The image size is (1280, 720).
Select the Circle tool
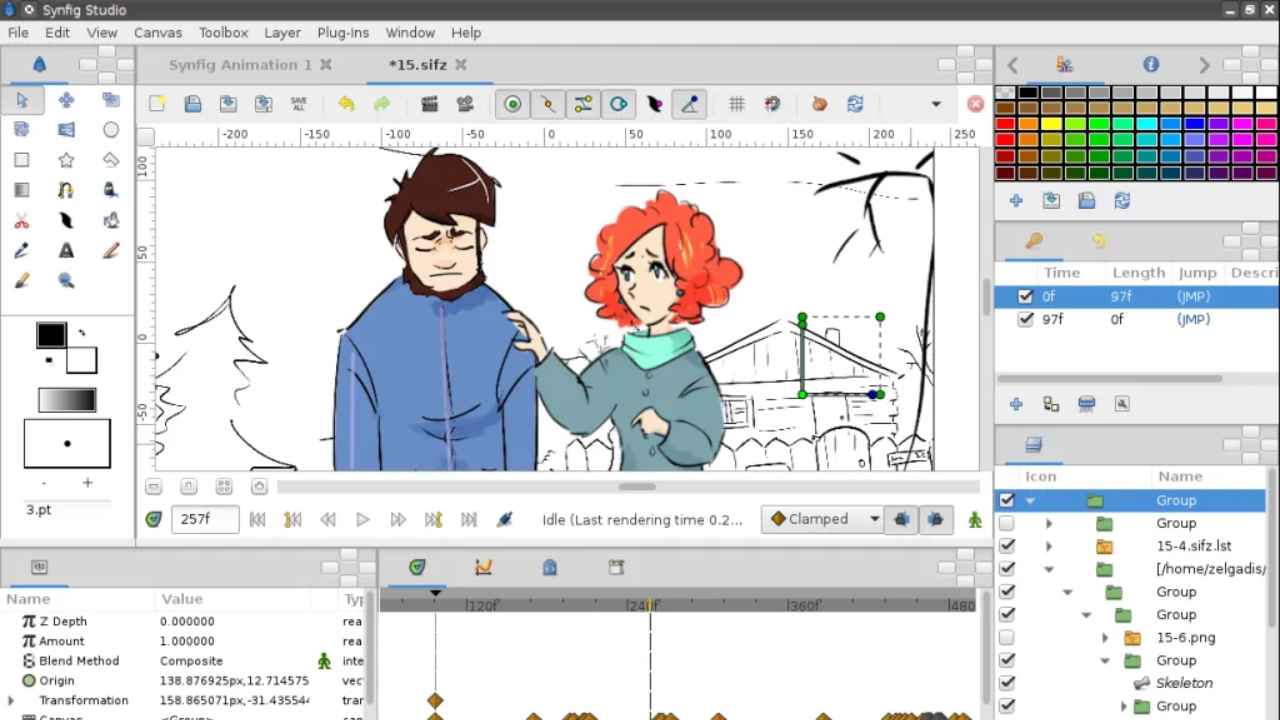pyautogui.click(x=111, y=130)
